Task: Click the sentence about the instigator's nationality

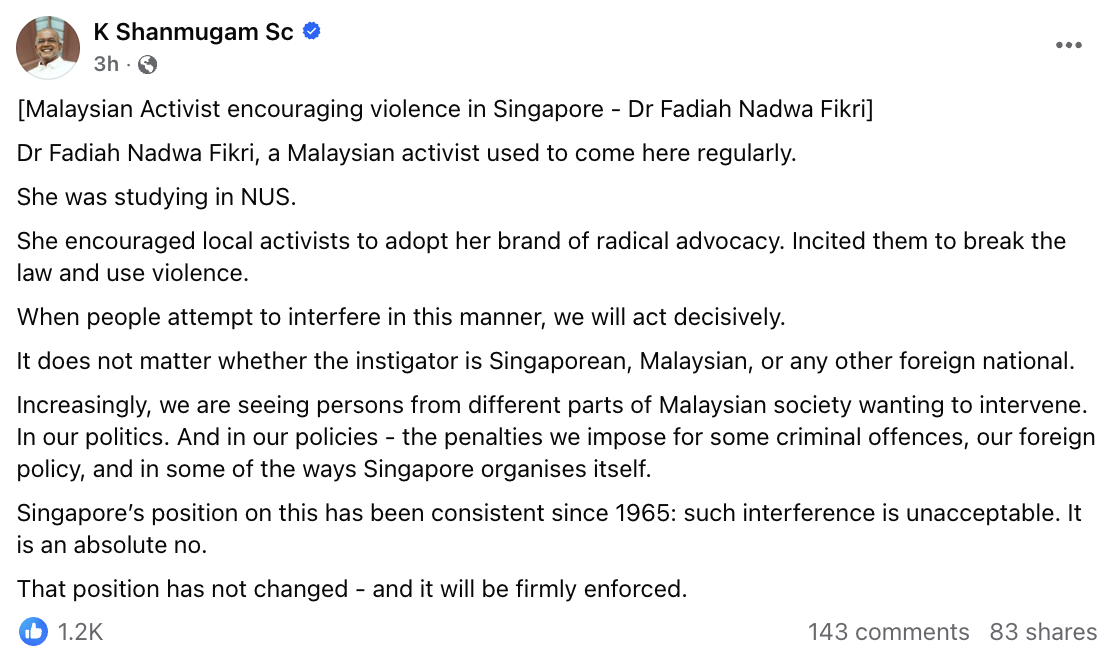Action: [x=545, y=361]
